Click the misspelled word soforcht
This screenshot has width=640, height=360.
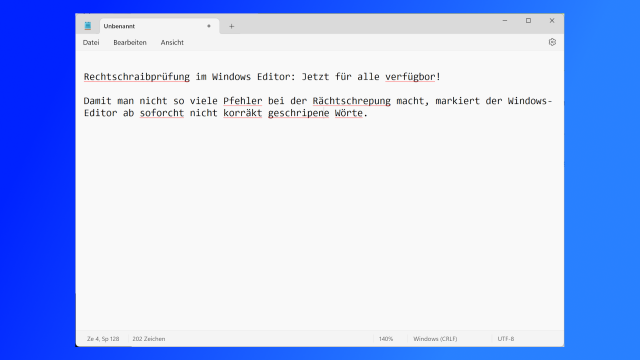coord(162,113)
